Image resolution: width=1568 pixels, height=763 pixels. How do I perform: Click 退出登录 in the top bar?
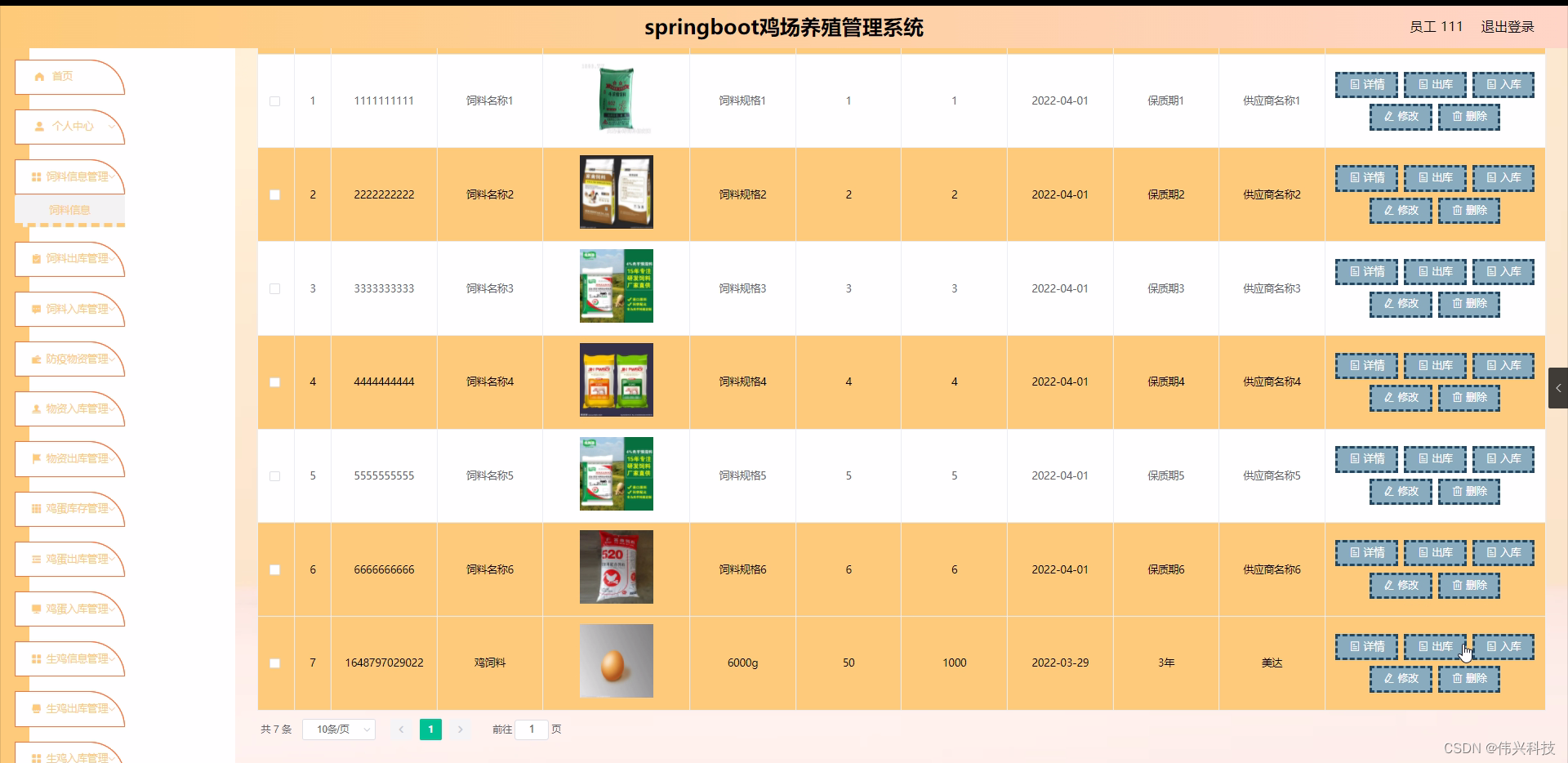point(1508,26)
